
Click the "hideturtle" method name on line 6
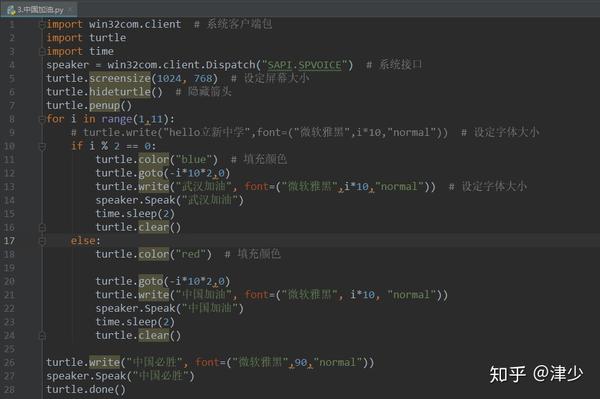120,92
